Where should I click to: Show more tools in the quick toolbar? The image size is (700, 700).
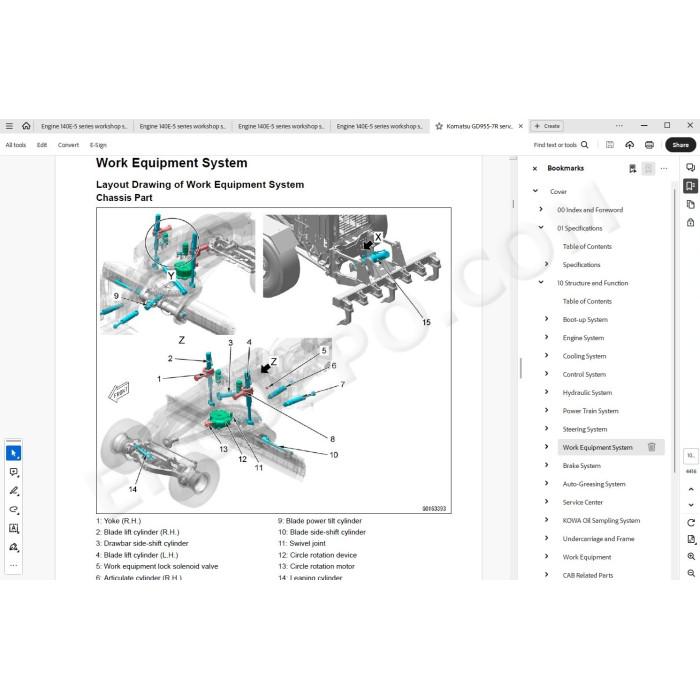(13, 565)
